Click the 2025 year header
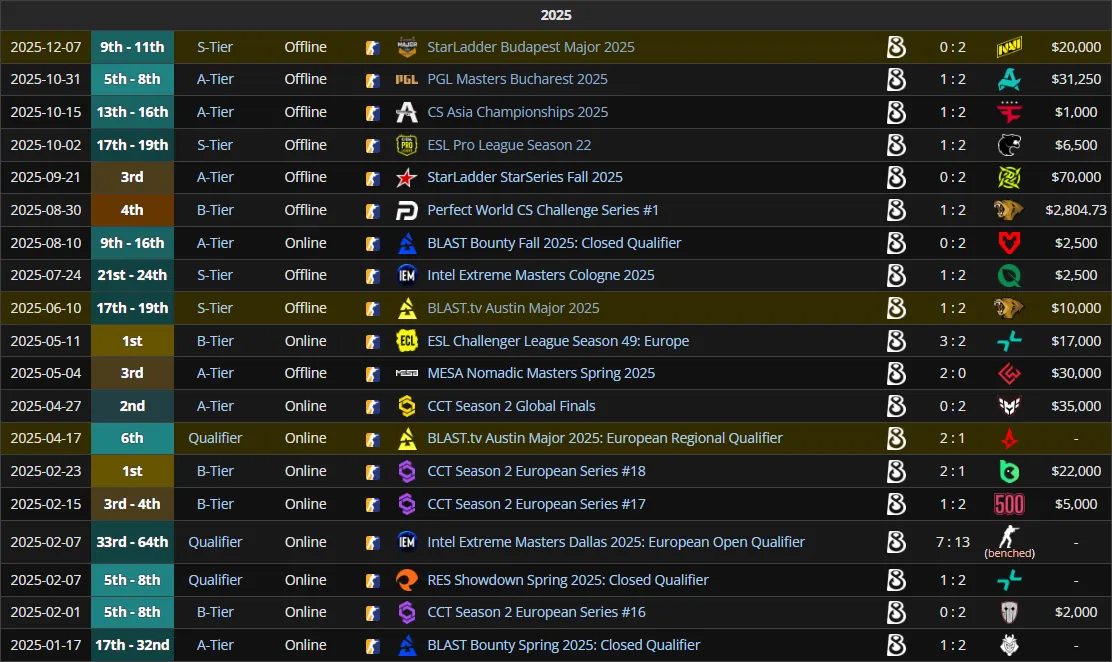This screenshot has height=662, width=1112. [556, 15]
